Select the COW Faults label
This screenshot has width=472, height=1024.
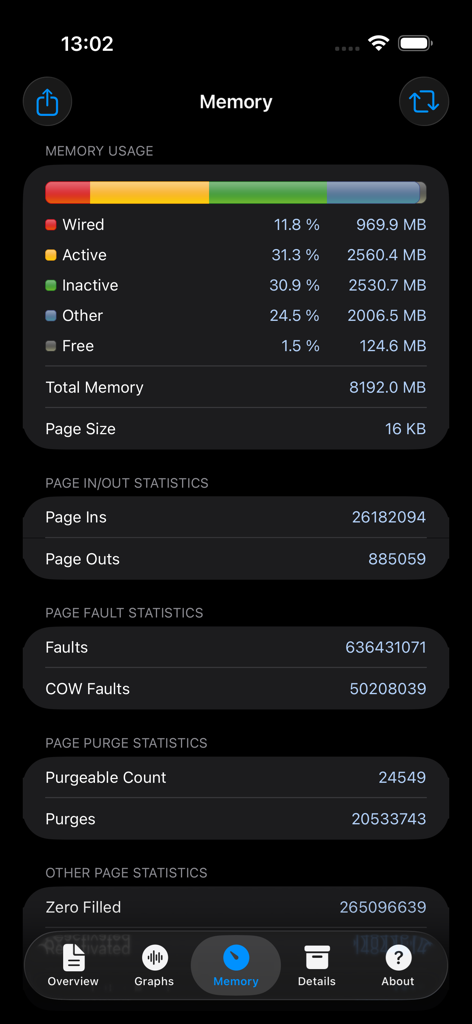tap(87, 689)
